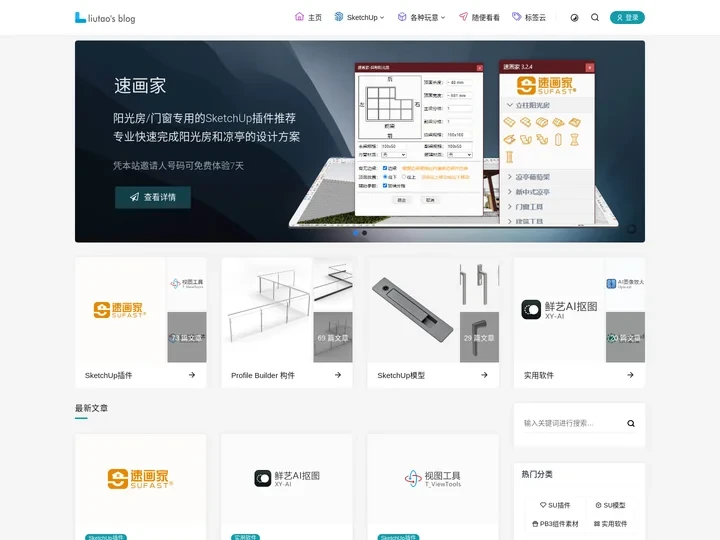Open the 视图工具 T_ViewTools article thumbnail
Screen dimensions: 720x540
coord(433,480)
